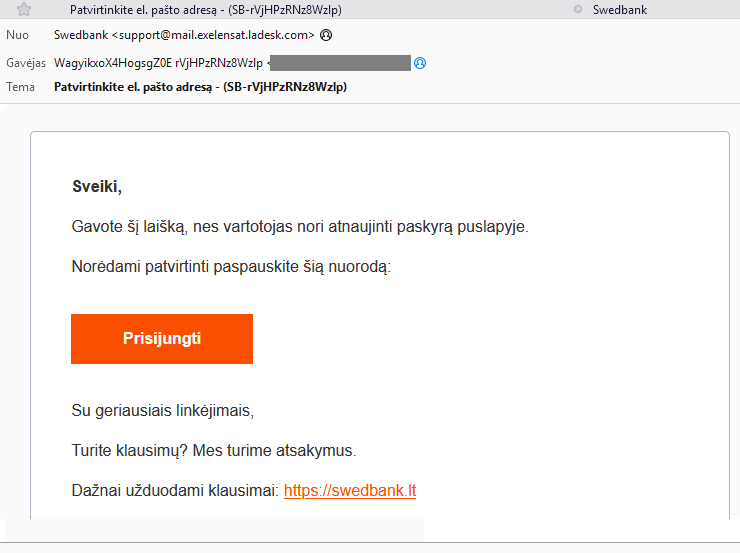Click the 'Turite klausimų?' line
The image size is (740, 553).
214,451
